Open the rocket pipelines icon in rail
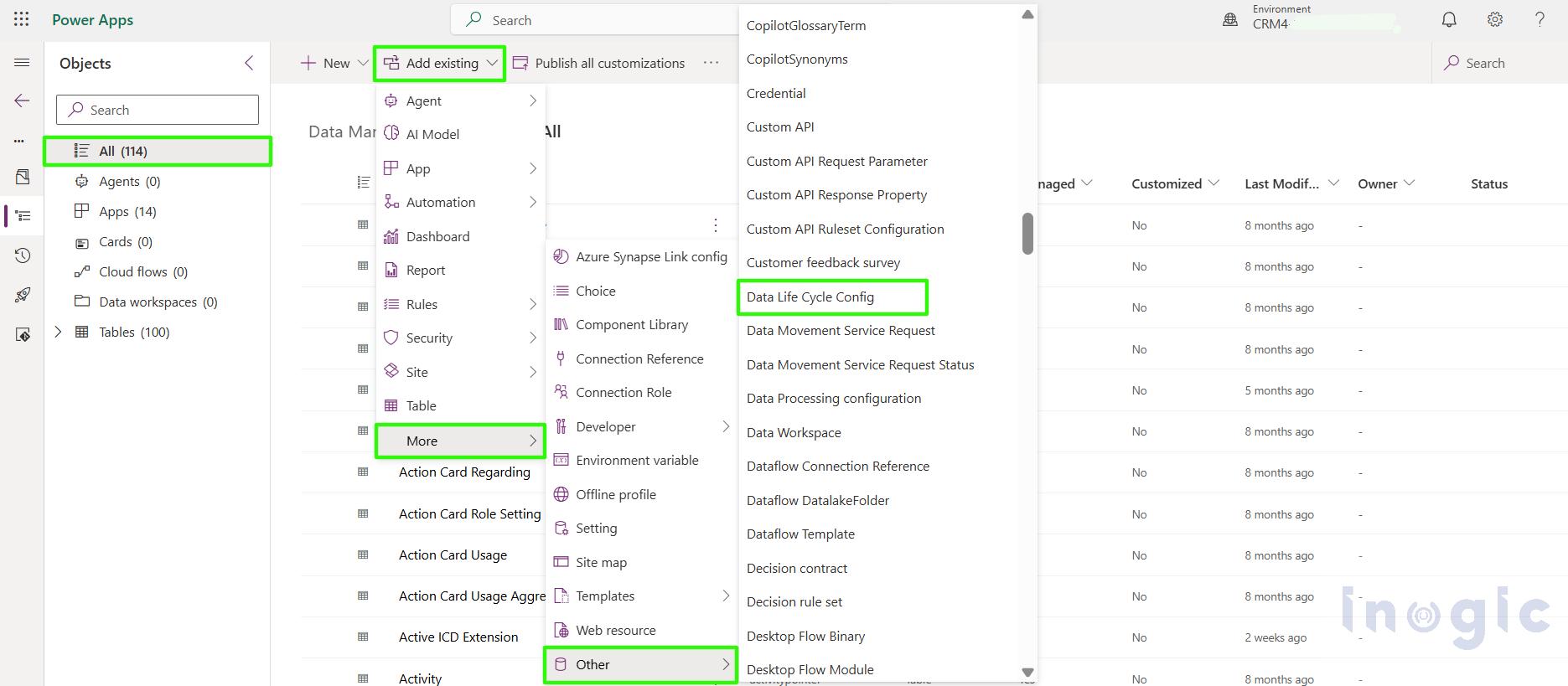The width and height of the screenshot is (1568, 686). (x=23, y=295)
